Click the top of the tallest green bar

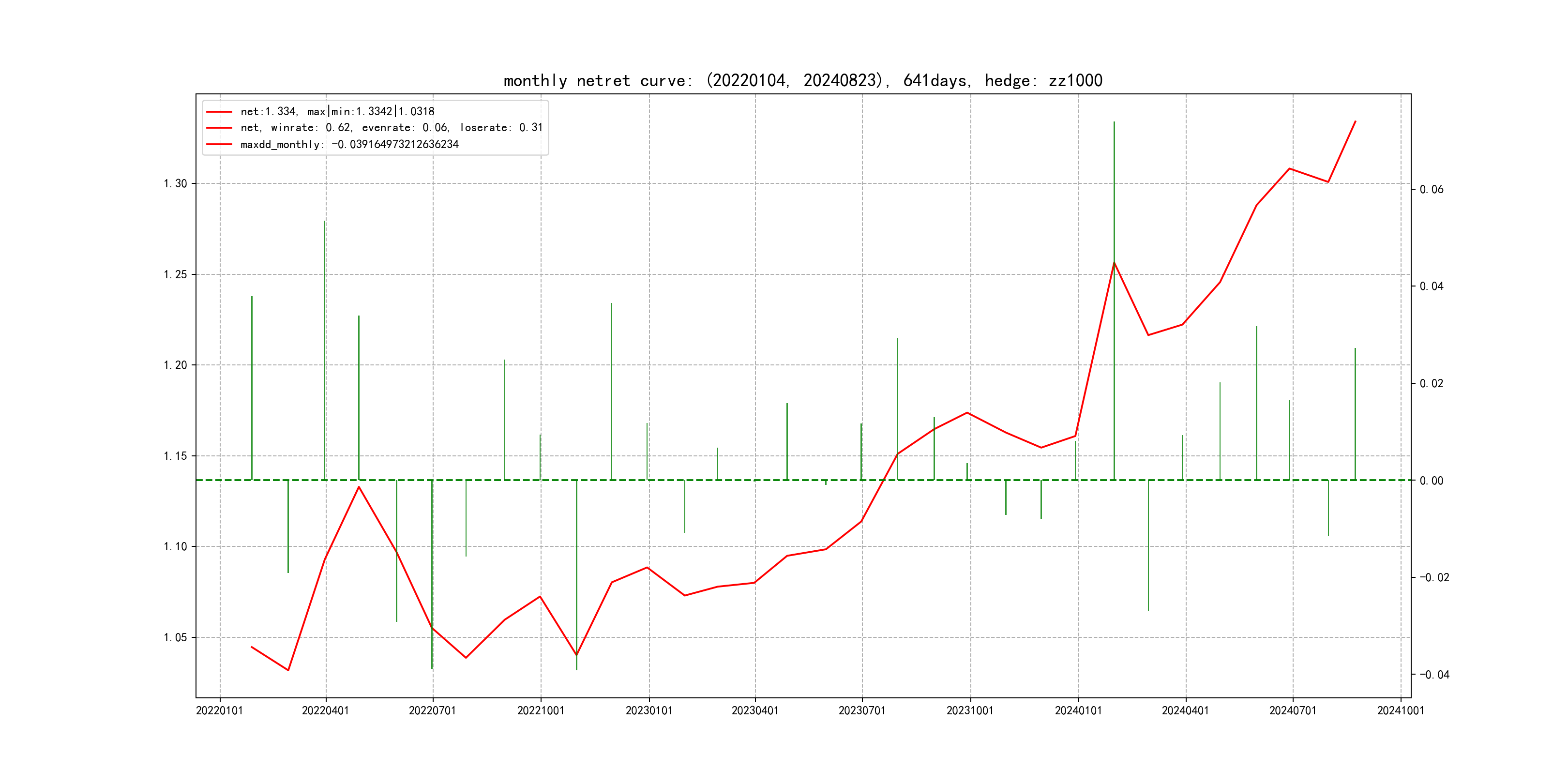(1114, 122)
